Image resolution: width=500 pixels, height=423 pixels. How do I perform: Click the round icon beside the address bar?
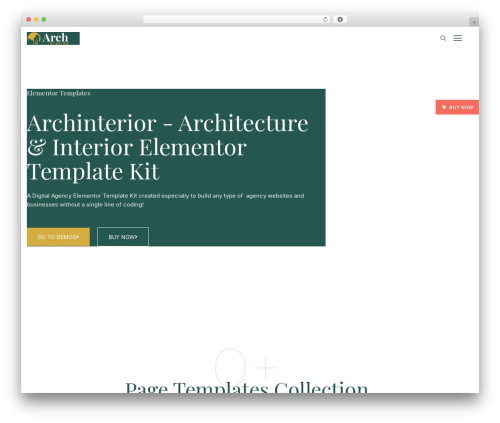340,20
